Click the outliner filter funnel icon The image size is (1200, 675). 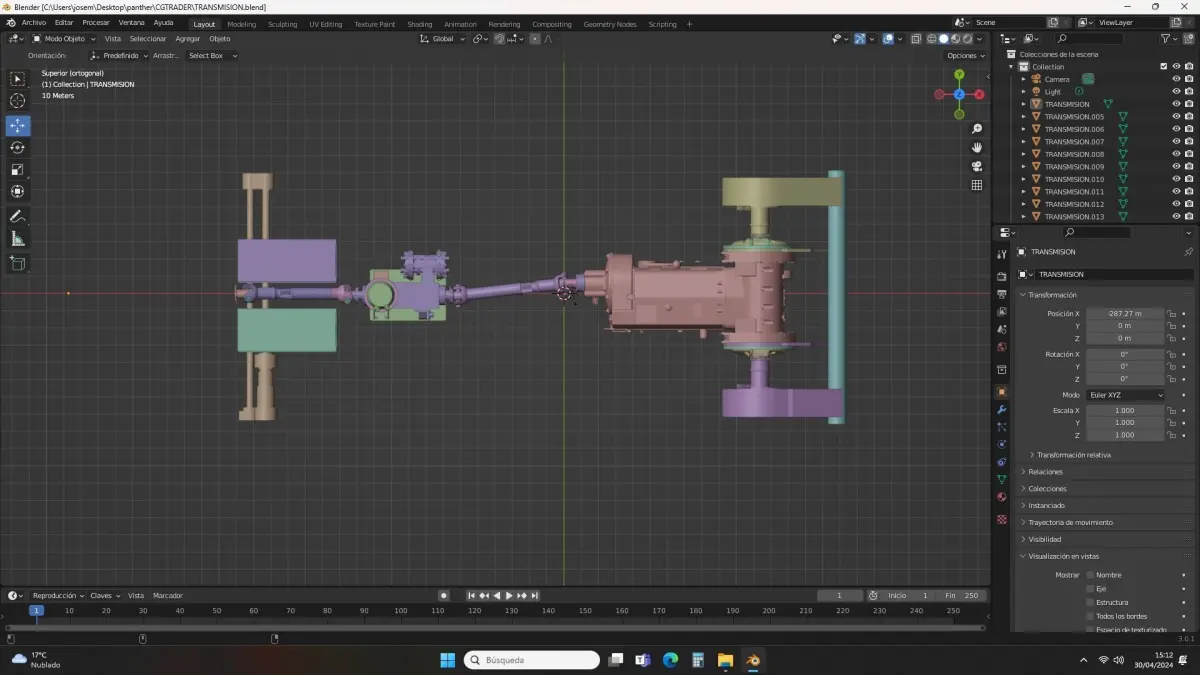1167,38
